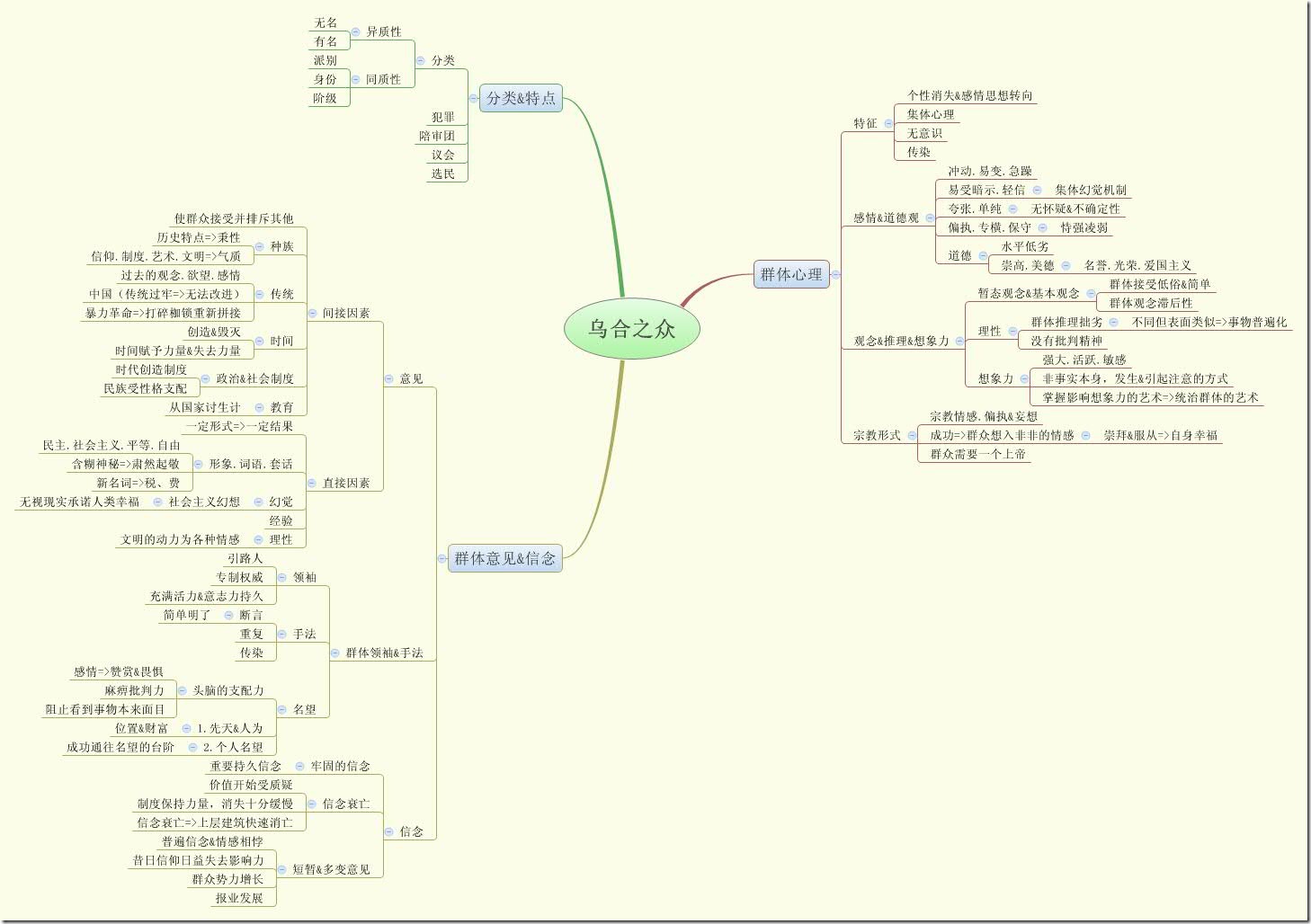Select the 使群众接受并排斥其他 node
Screen dimensions: 1311x924
234,218
